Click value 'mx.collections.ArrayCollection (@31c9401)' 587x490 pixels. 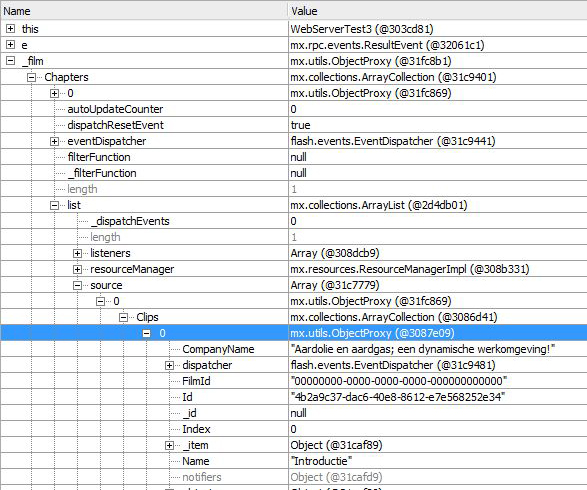coord(393,77)
